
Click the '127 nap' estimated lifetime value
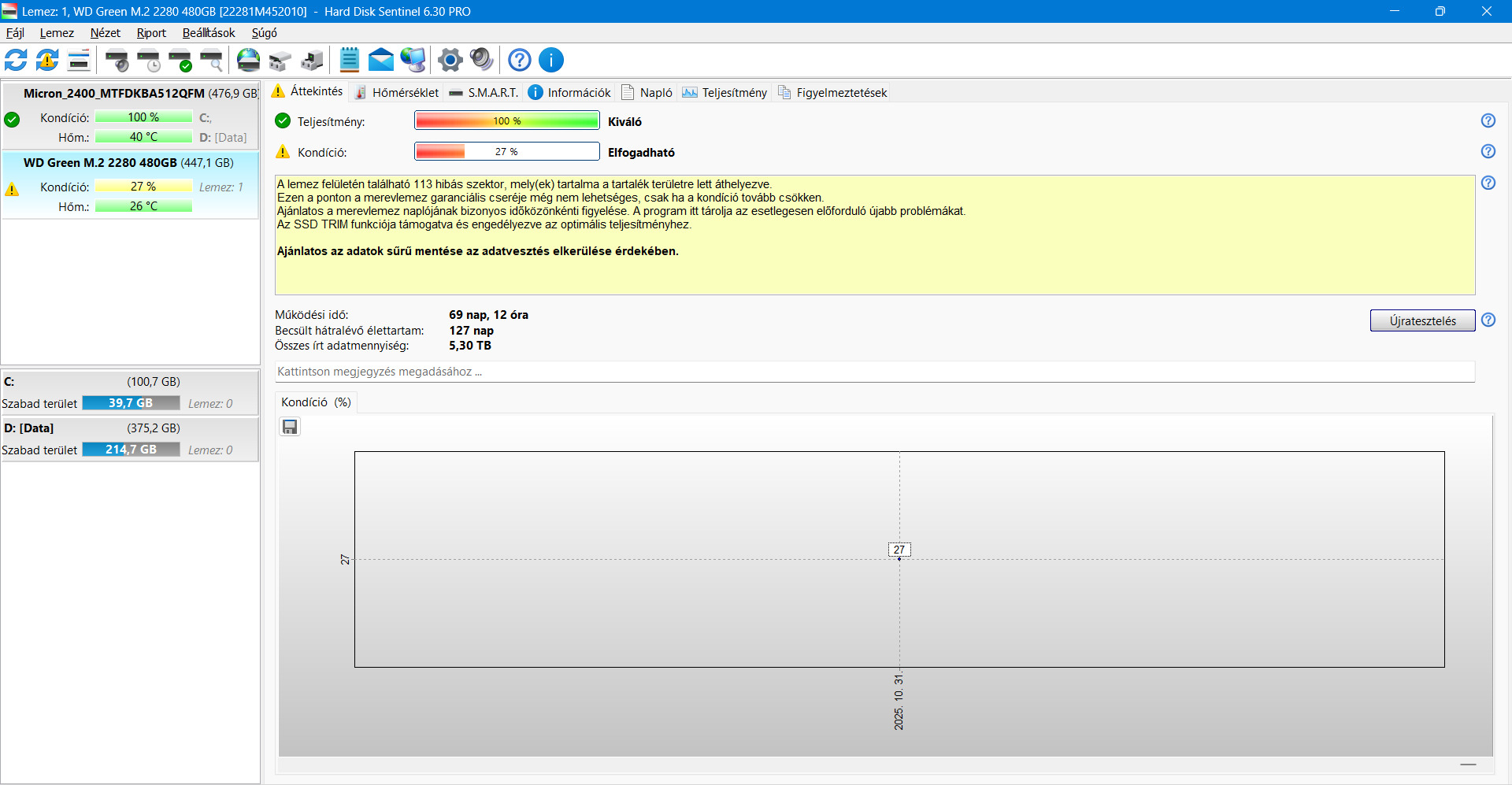(x=472, y=331)
